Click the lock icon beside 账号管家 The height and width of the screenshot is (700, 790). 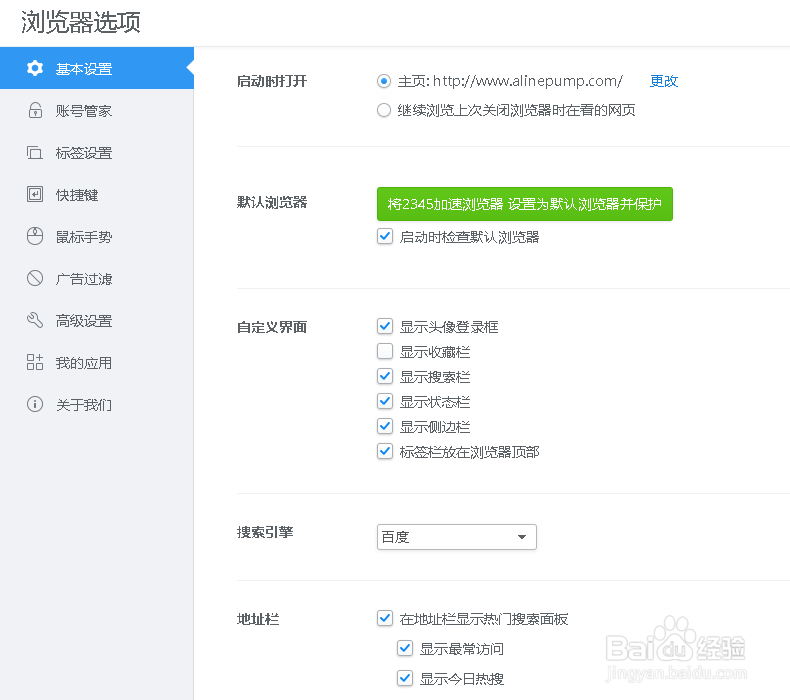[x=35, y=110]
